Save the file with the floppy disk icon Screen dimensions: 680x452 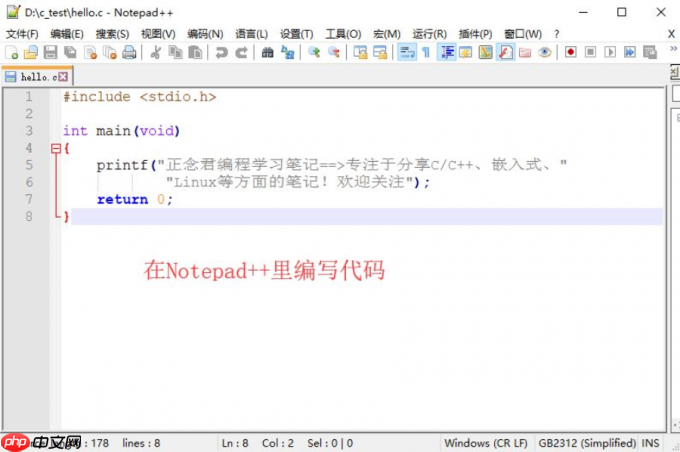point(50,52)
